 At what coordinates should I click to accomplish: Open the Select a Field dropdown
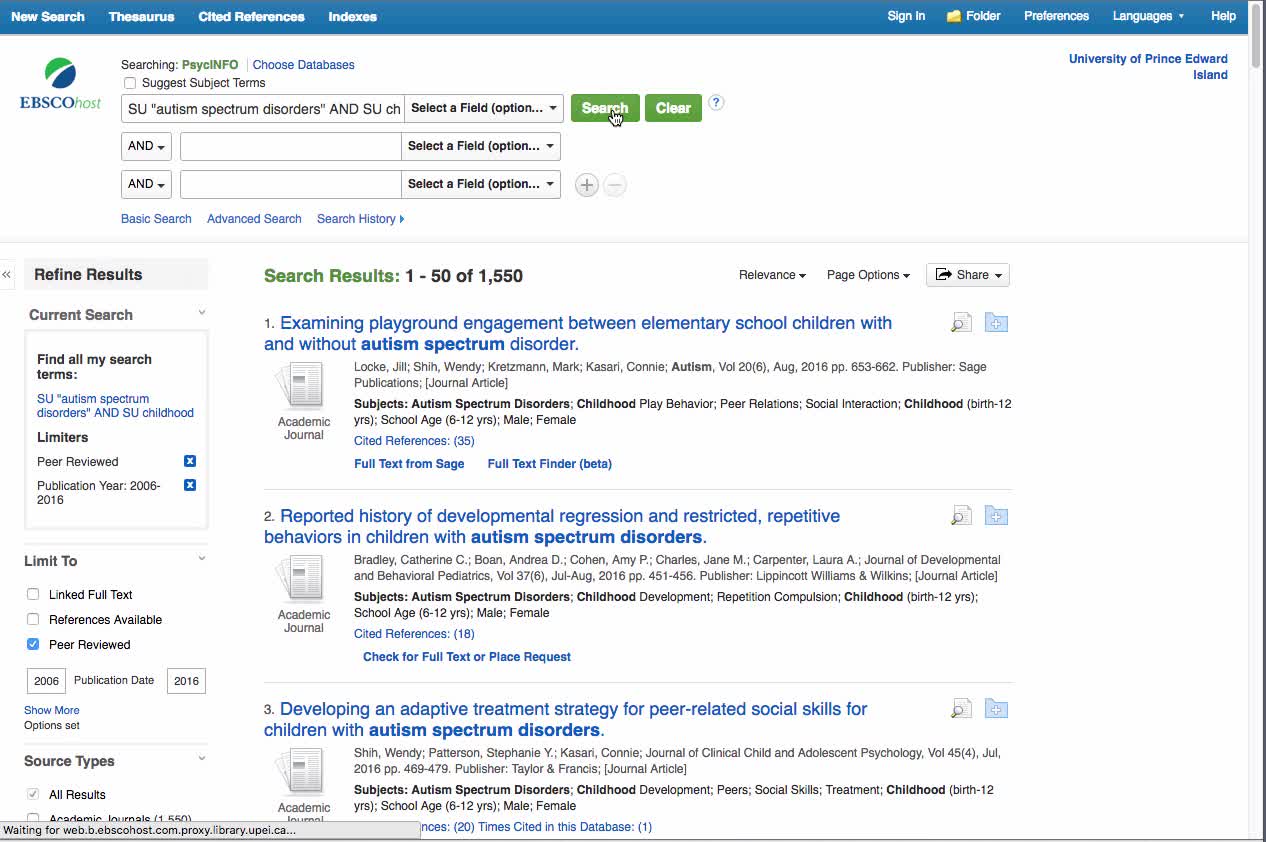[x=483, y=107]
